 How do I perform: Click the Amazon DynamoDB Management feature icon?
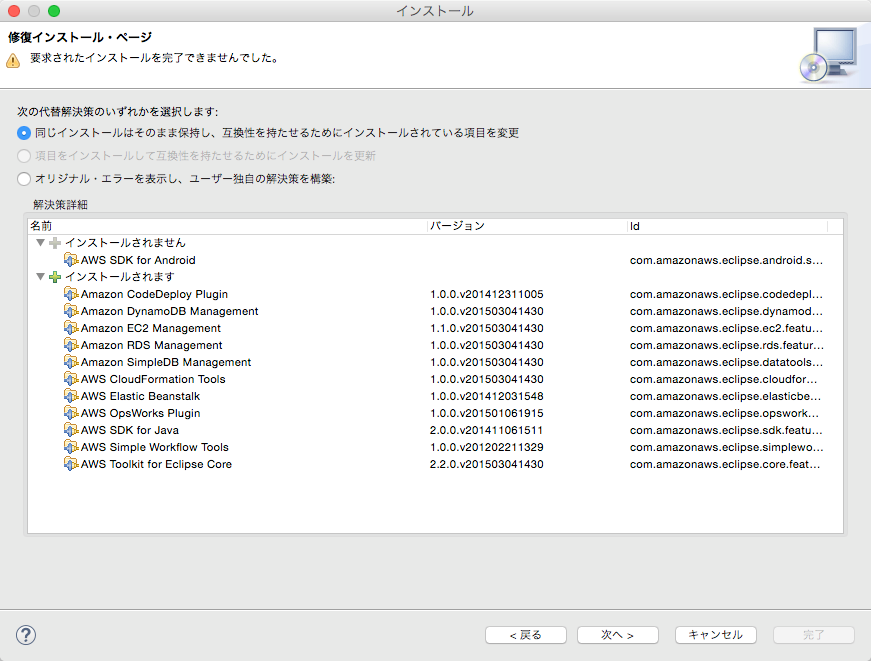click(x=71, y=311)
